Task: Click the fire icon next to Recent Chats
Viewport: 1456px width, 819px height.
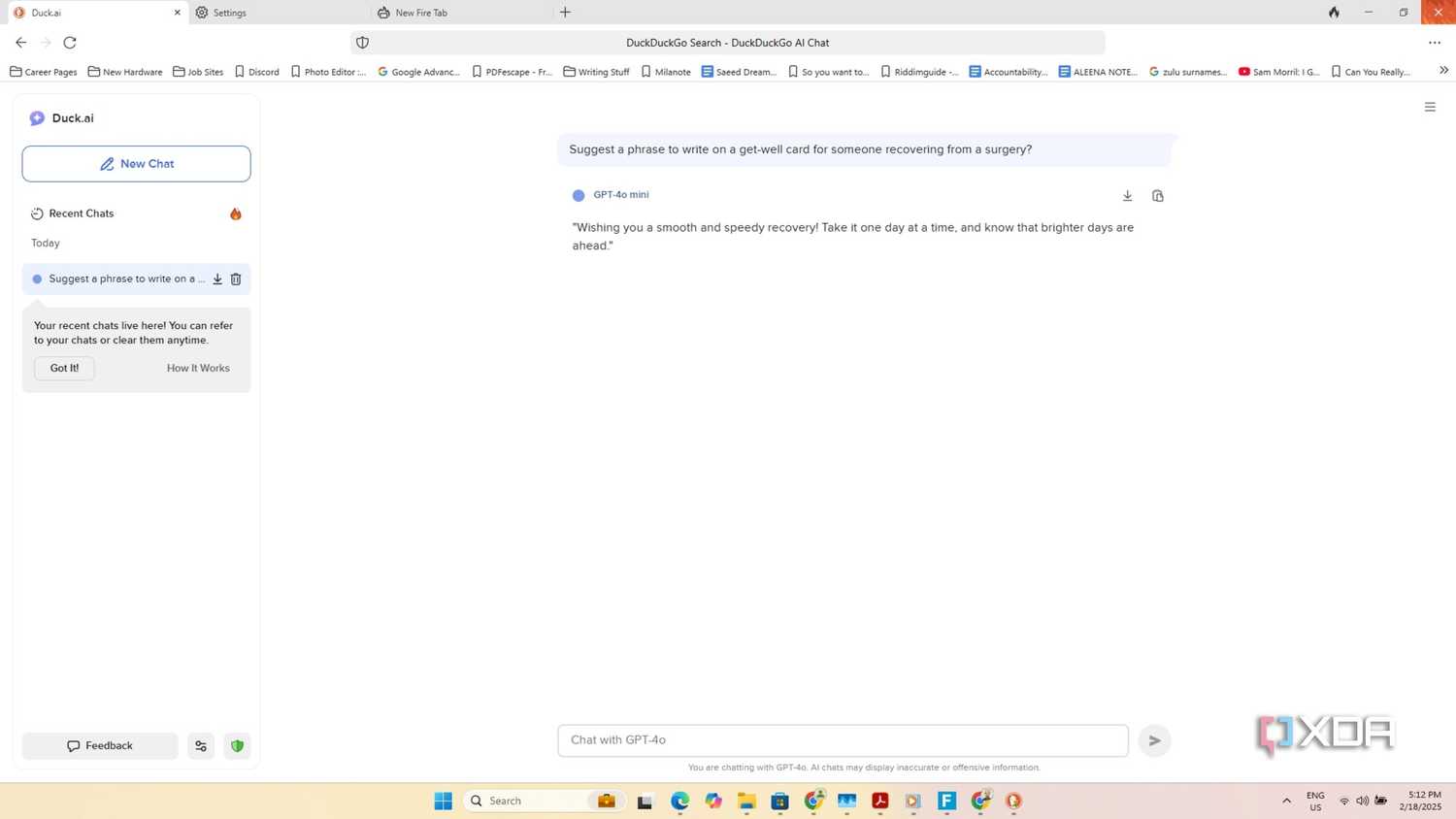Action: pos(236,213)
